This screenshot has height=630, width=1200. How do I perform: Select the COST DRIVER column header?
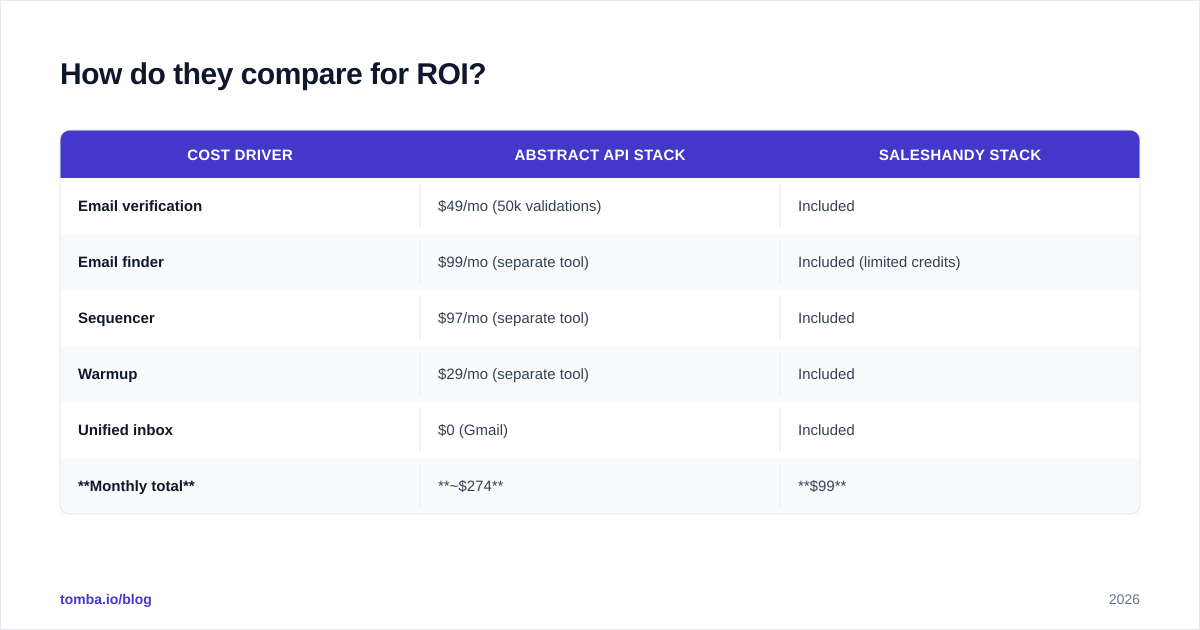240,155
